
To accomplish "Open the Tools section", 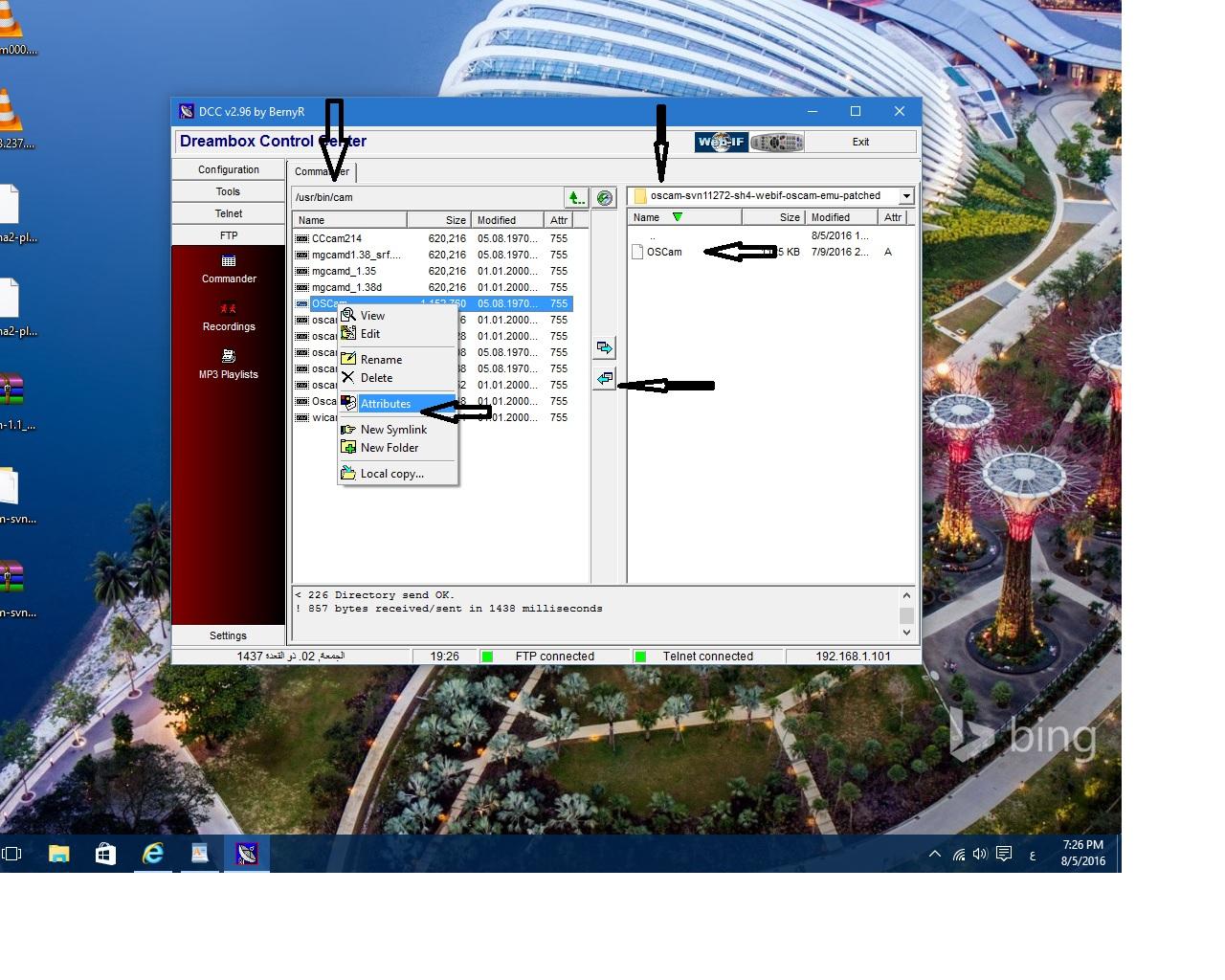I will pos(229,191).
